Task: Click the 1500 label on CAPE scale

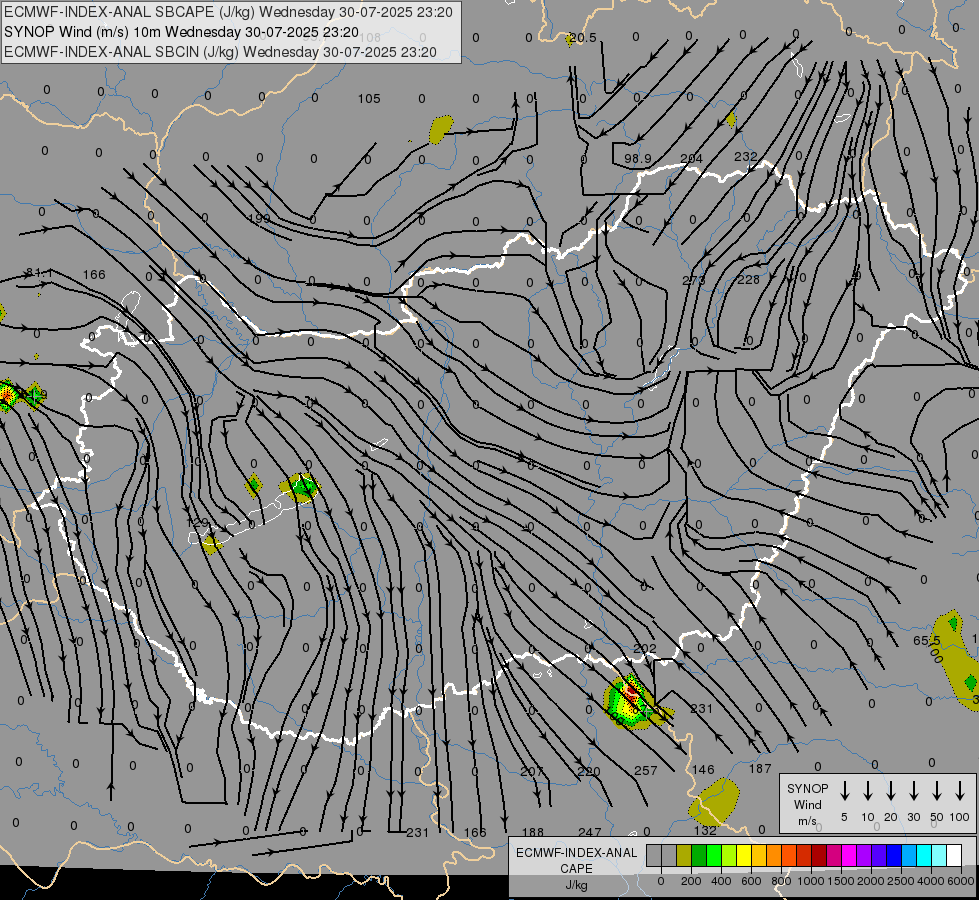Action: coord(841,881)
